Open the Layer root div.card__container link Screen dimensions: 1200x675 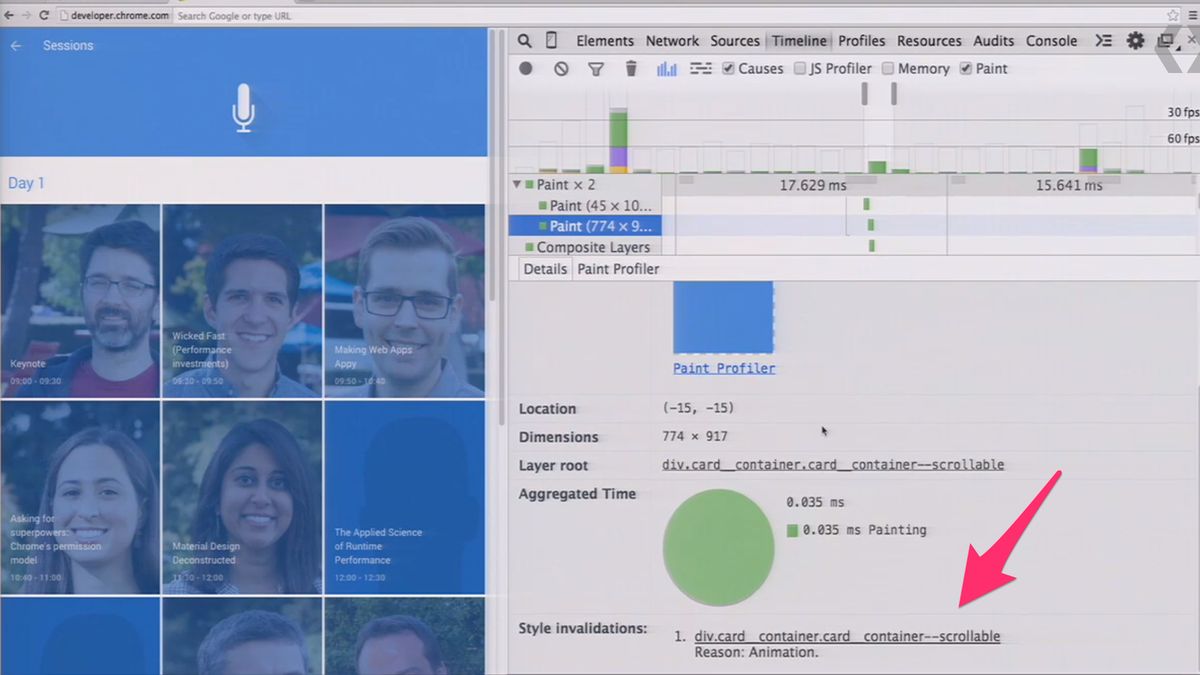click(832, 465)
